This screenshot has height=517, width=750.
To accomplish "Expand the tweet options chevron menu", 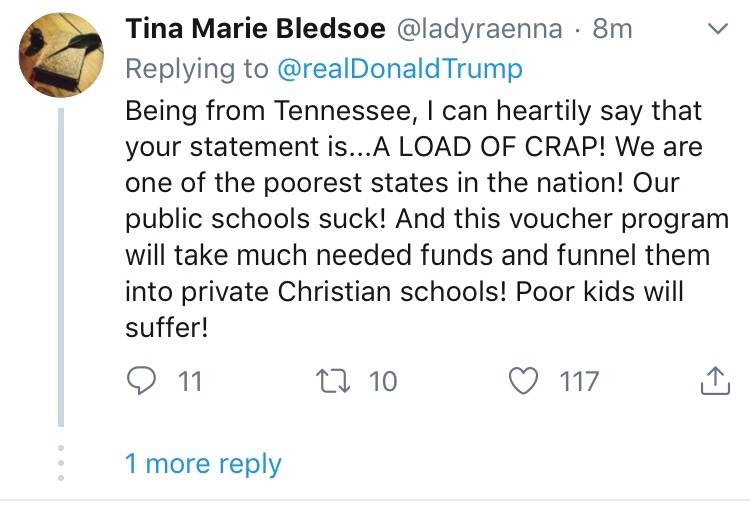I will point(718,31).
